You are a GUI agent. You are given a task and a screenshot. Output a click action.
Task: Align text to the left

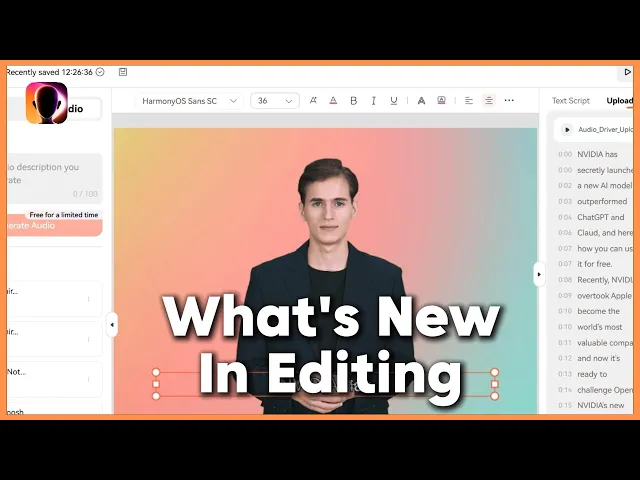point(469,100)
